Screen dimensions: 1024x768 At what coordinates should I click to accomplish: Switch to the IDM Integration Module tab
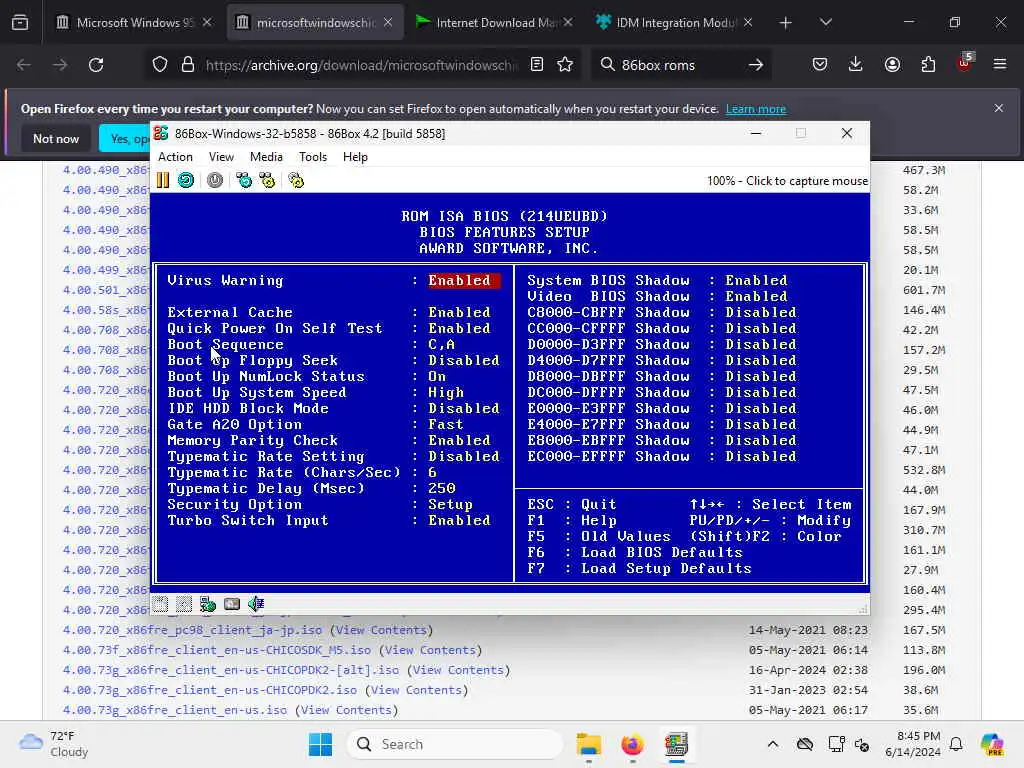point(674,23)
